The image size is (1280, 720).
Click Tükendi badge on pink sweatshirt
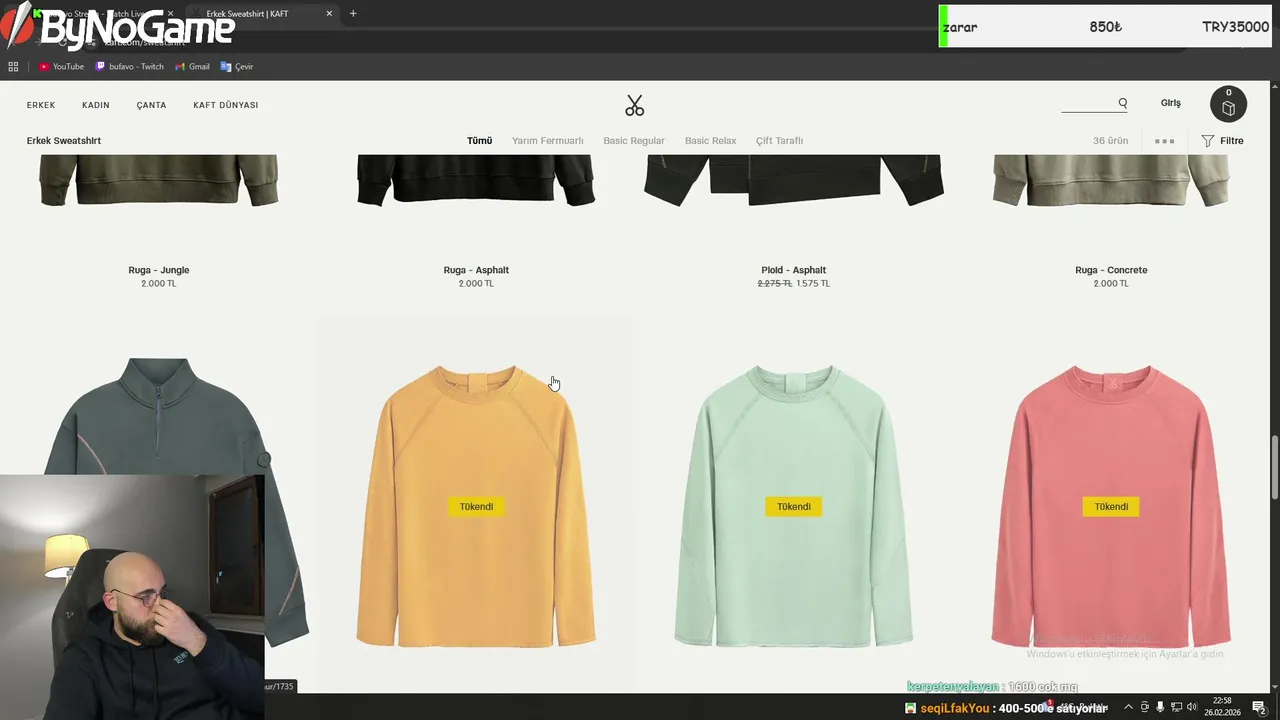point(1111,507)
